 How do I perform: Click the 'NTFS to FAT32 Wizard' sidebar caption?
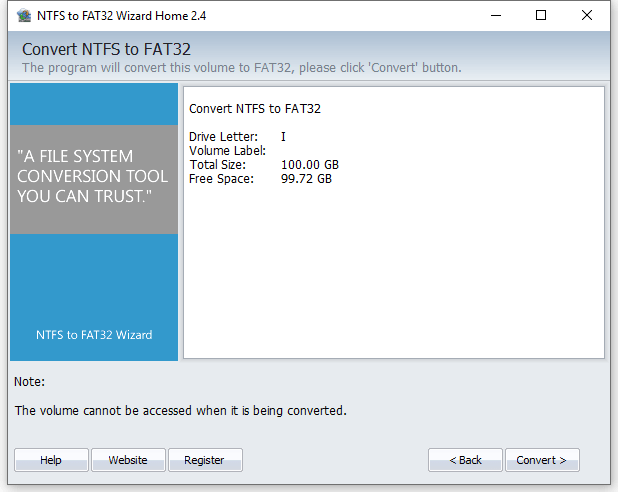coord(94,335)
